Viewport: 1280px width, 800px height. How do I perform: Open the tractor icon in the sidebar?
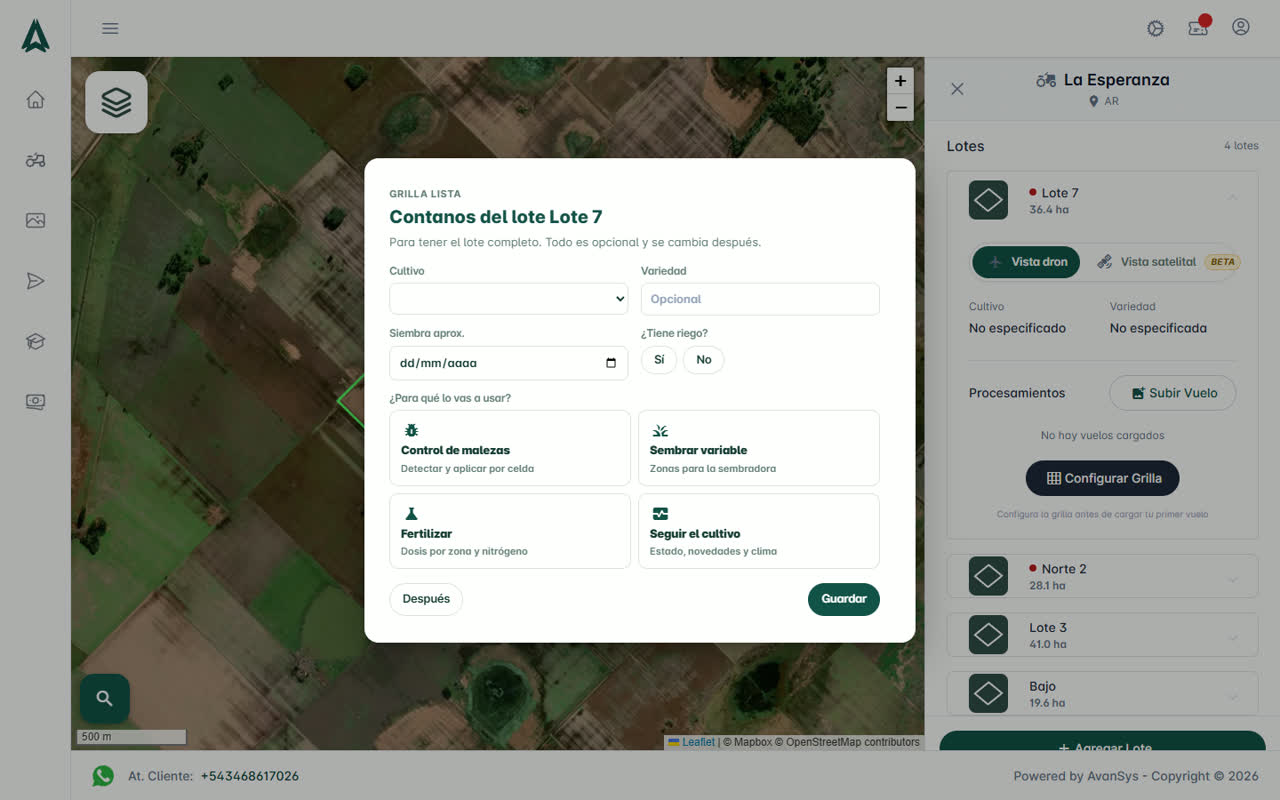pos(35,160)
